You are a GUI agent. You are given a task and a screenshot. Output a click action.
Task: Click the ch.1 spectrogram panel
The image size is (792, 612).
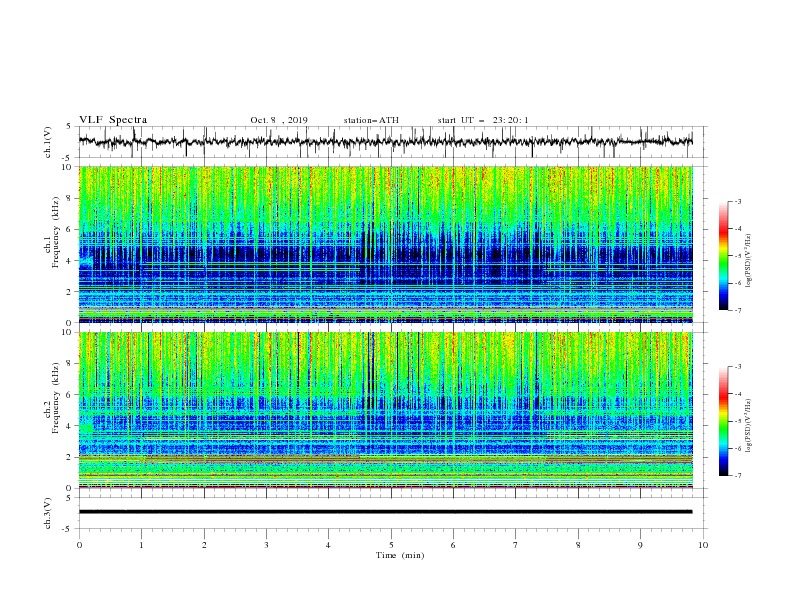pos(385,244)
